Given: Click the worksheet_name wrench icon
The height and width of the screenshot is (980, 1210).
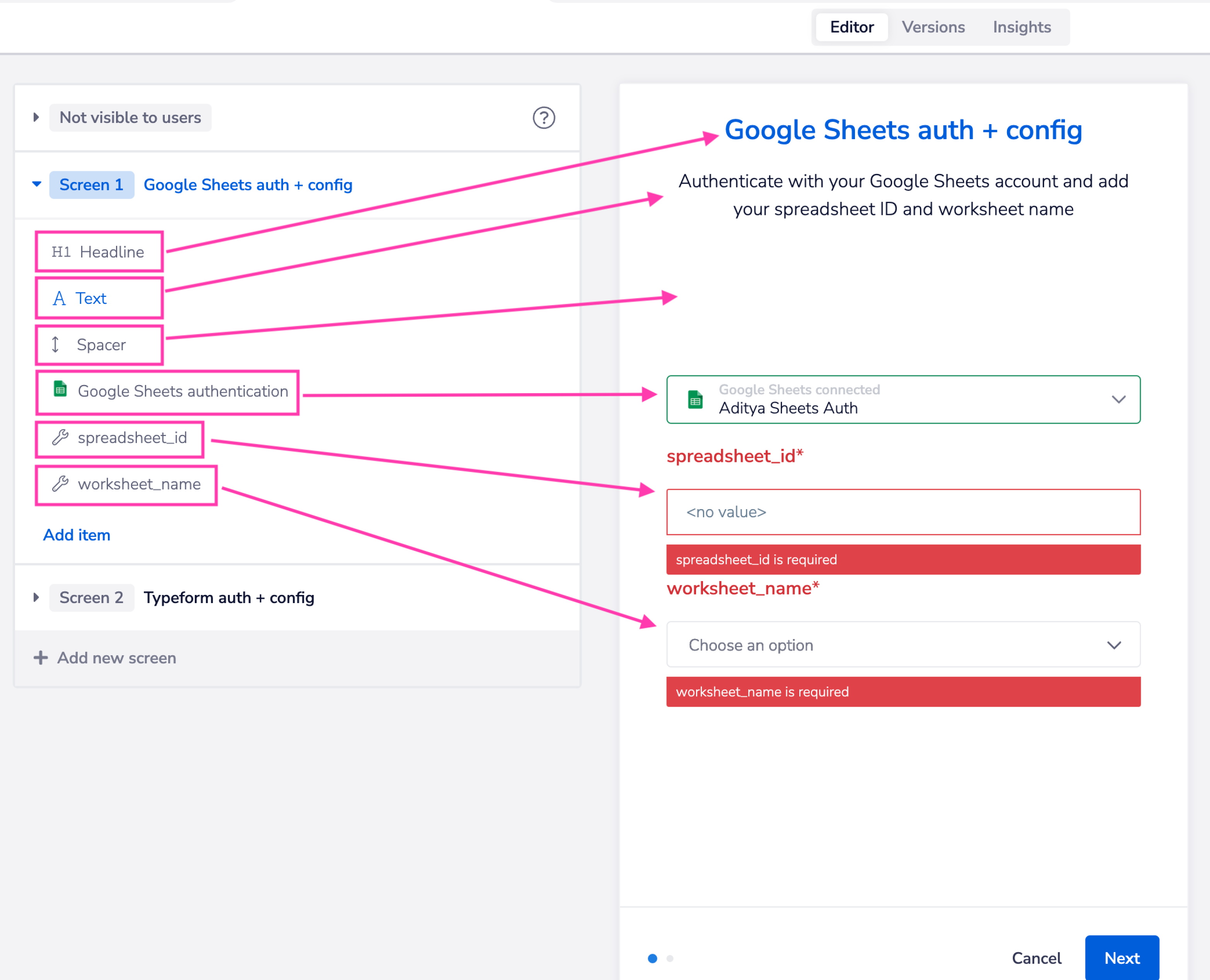Looking at the screenshot, I should 60,484.
